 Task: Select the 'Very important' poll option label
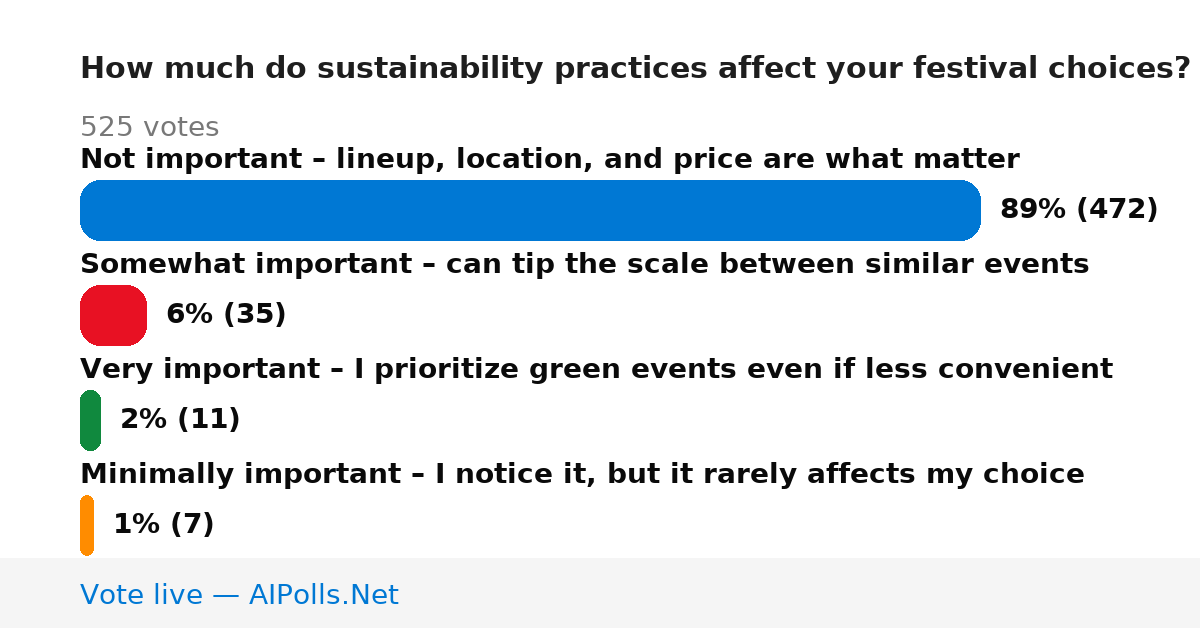596,369
